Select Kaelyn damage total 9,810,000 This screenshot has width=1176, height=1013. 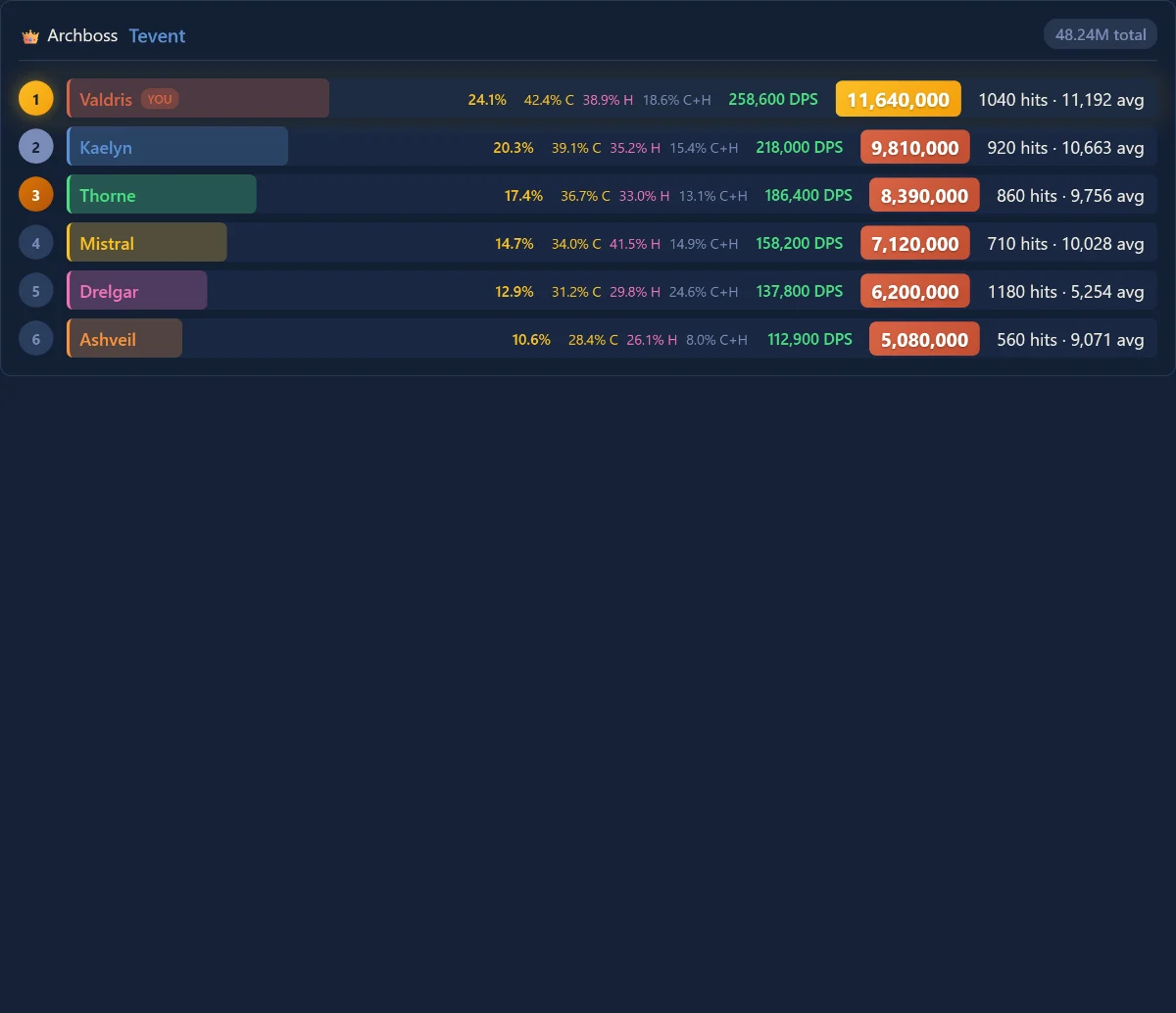click(915, 147)
